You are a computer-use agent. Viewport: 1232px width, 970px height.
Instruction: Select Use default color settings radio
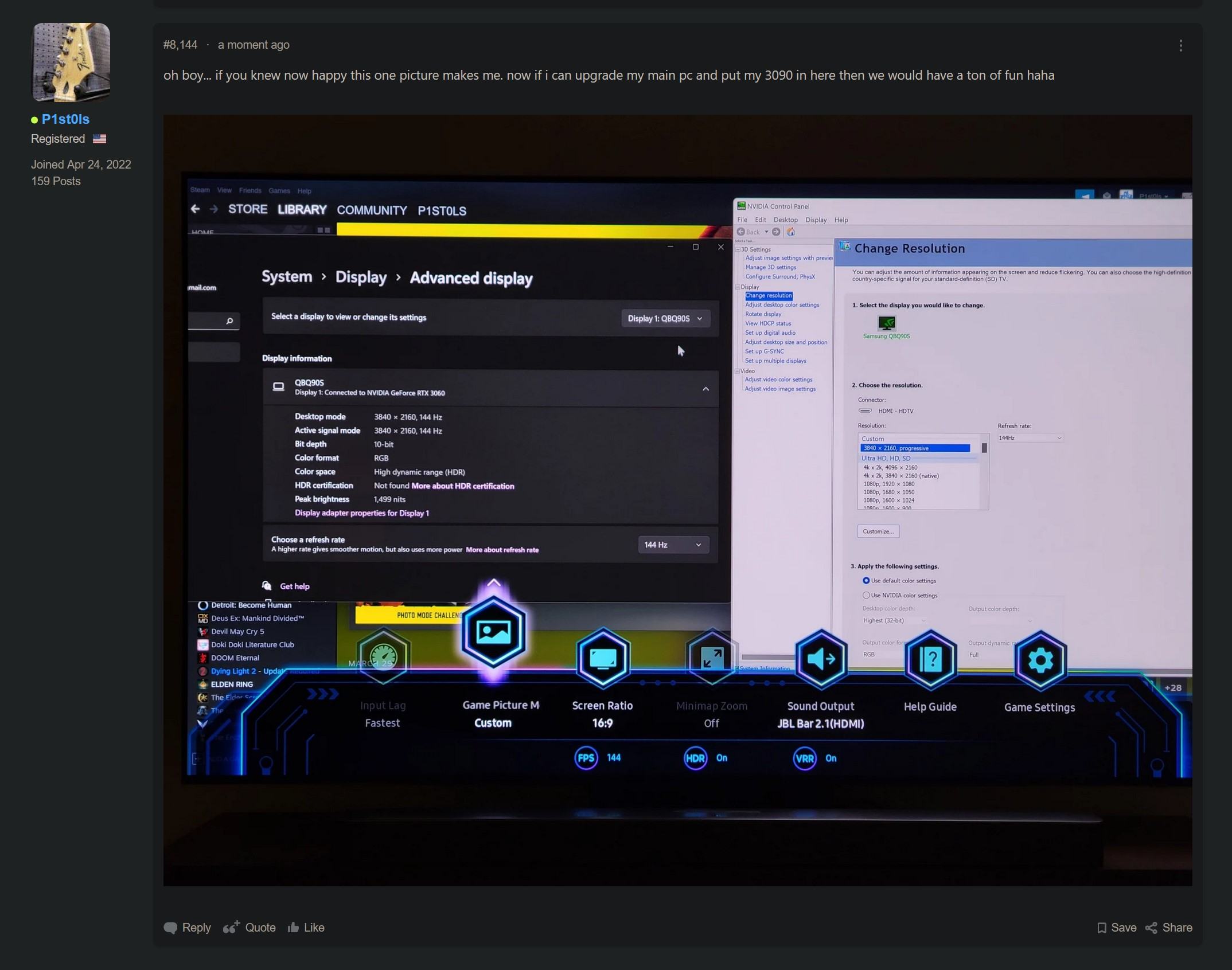(x=866, y=580)
